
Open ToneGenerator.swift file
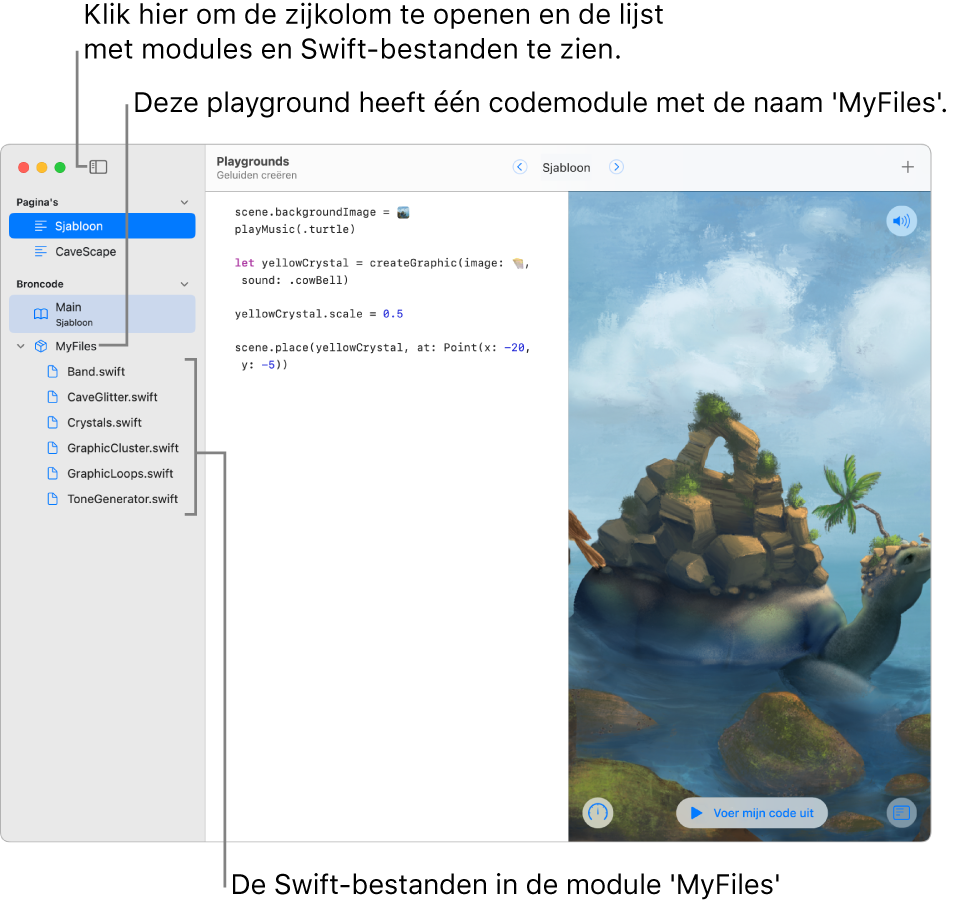click(122, 499)
